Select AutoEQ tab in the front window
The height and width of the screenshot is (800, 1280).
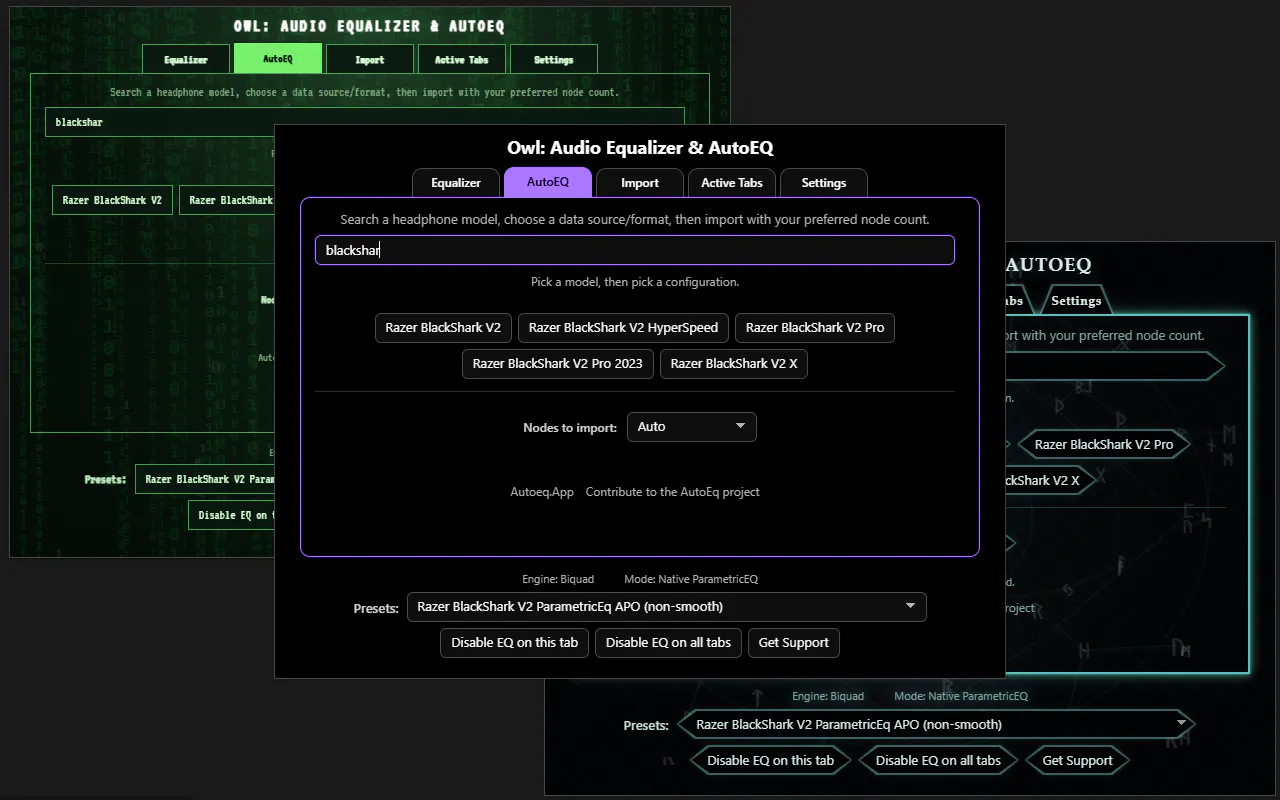pos(548,183)
